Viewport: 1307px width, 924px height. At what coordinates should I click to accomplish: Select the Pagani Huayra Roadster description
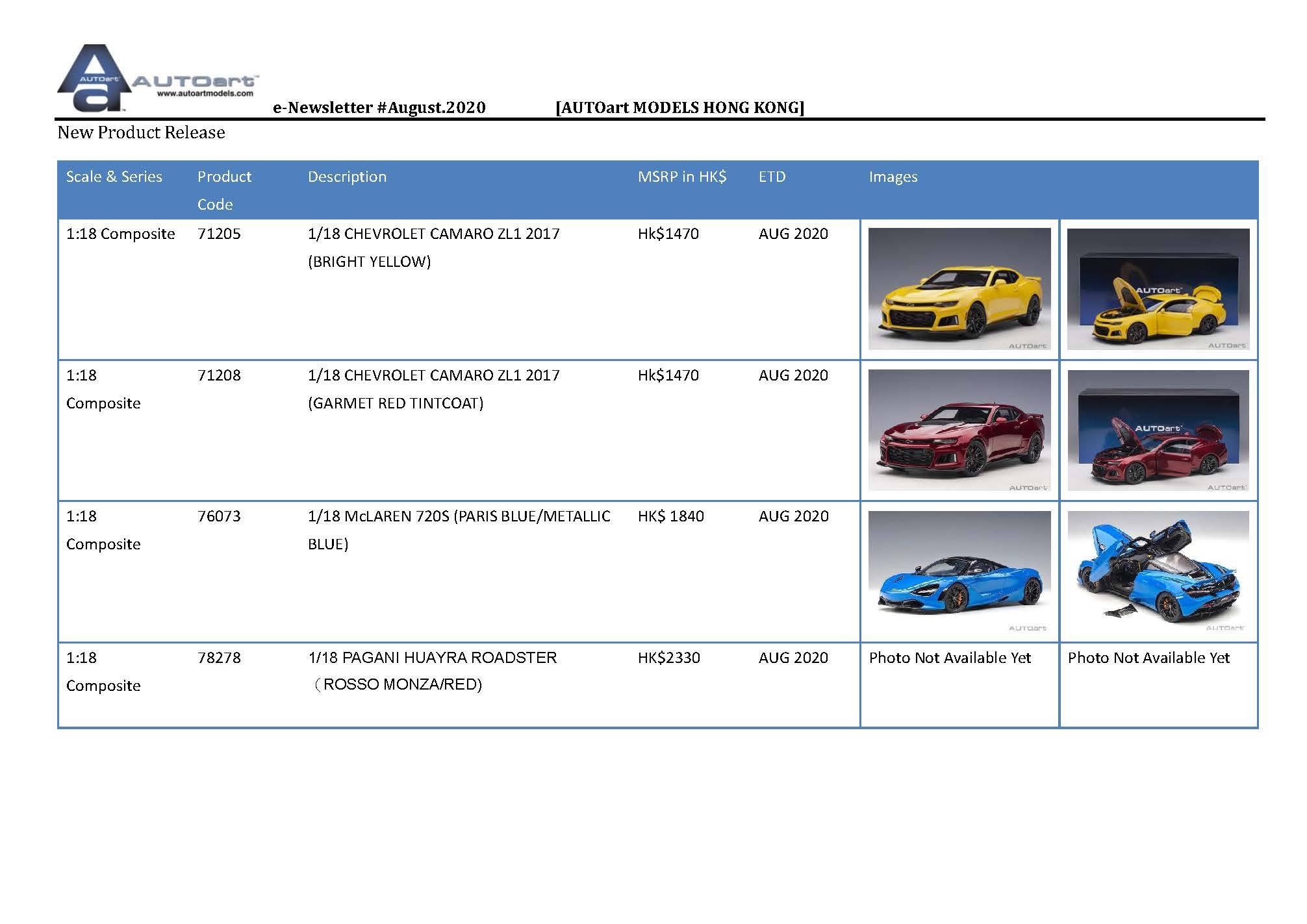click(433, 671)
